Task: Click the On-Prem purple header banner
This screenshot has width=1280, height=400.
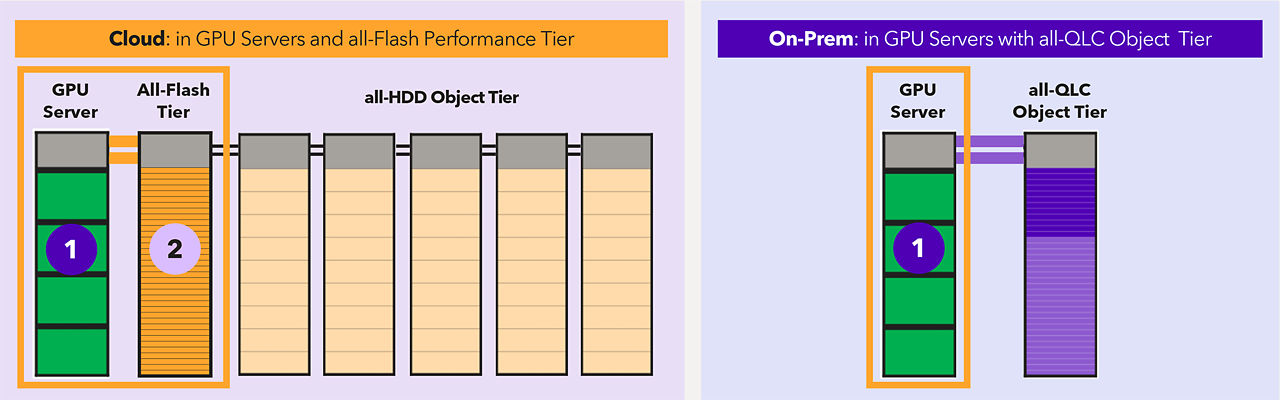Action: tap(990, 39)
